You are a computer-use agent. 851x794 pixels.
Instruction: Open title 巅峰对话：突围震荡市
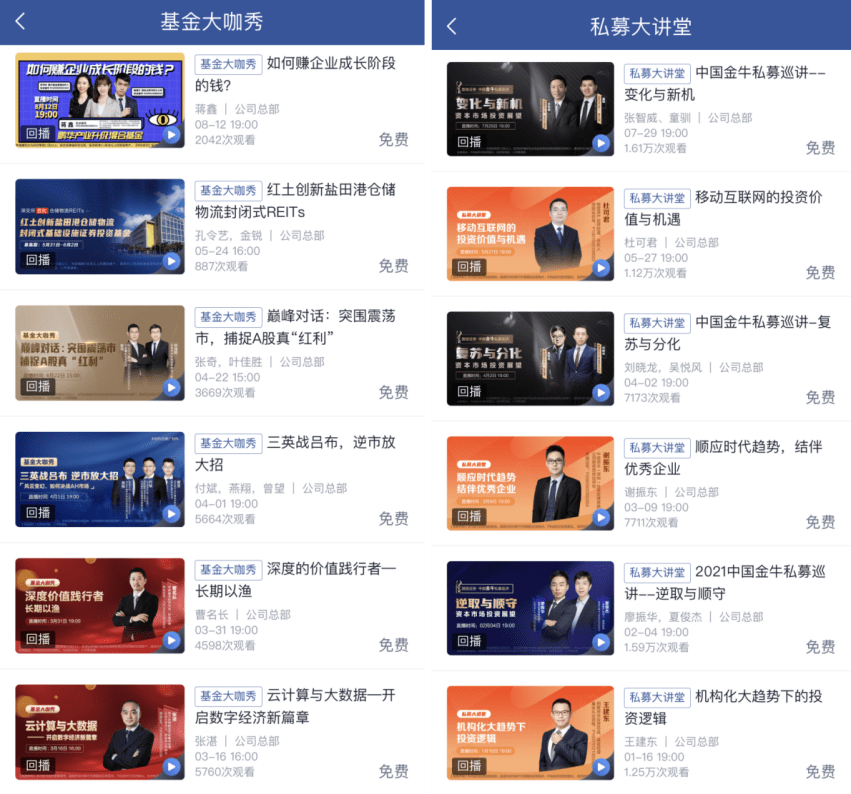click(295, 327)
